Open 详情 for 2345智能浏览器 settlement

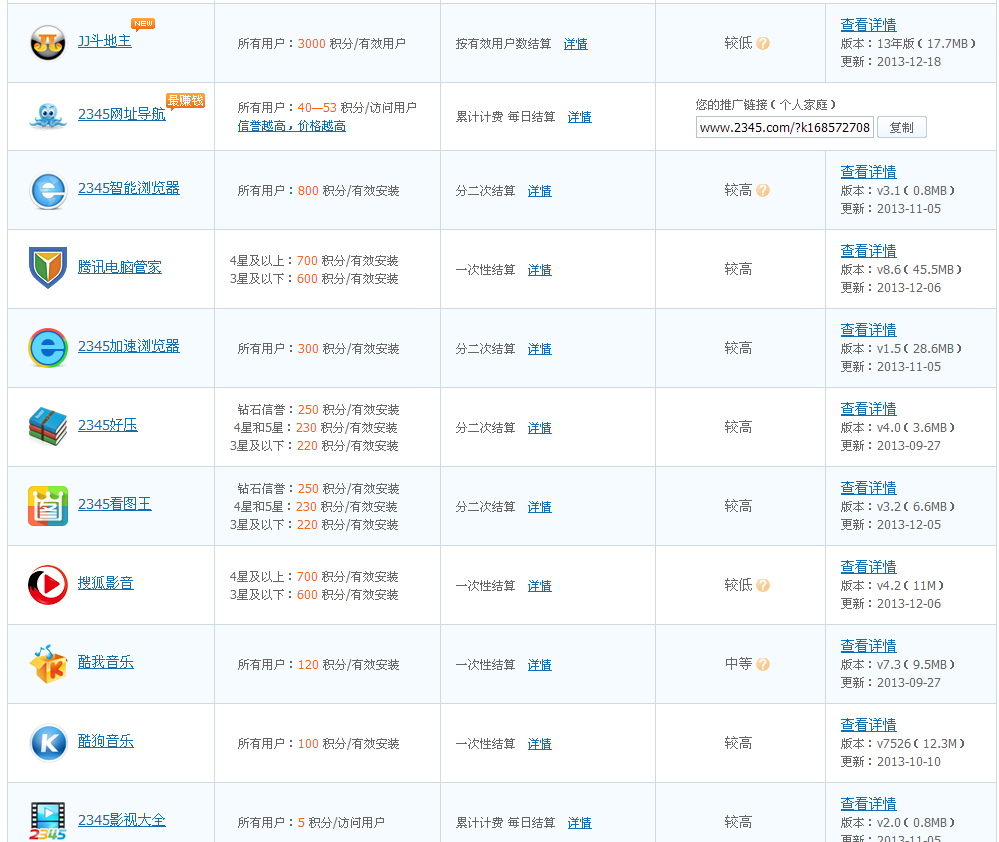[x=540, y=191]
